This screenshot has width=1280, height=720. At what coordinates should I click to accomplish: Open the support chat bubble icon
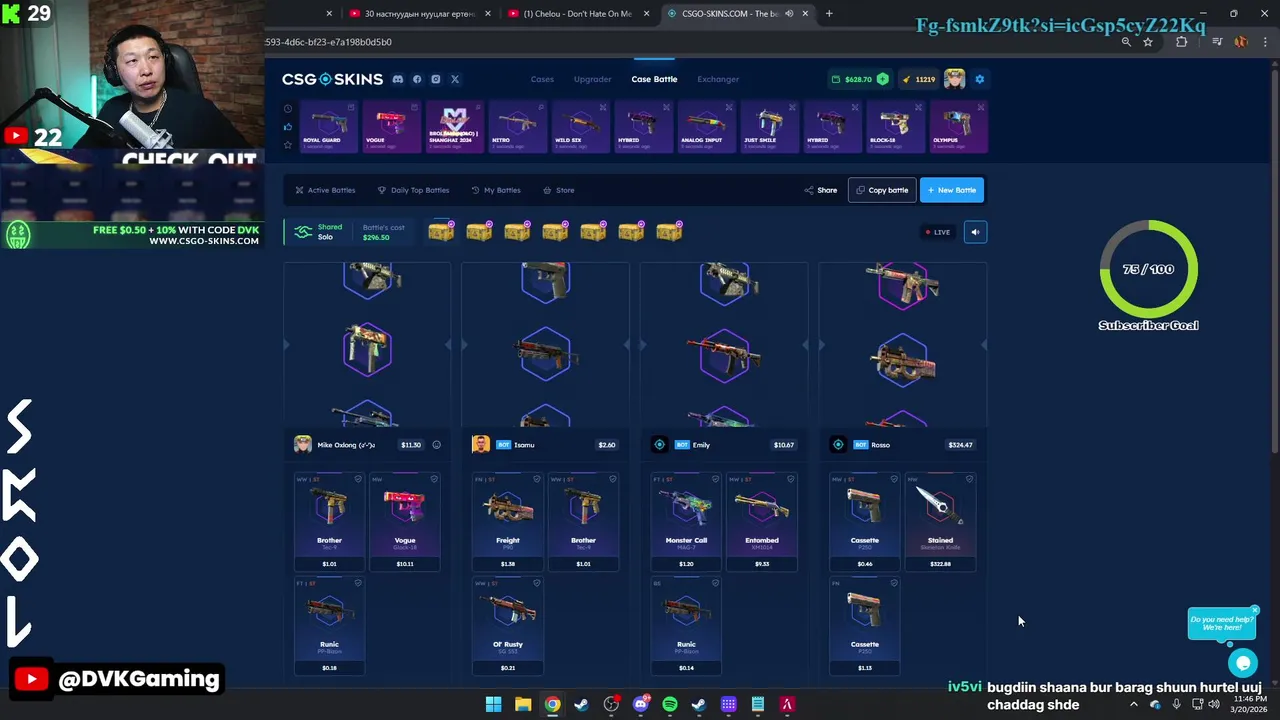[1243, 662]
